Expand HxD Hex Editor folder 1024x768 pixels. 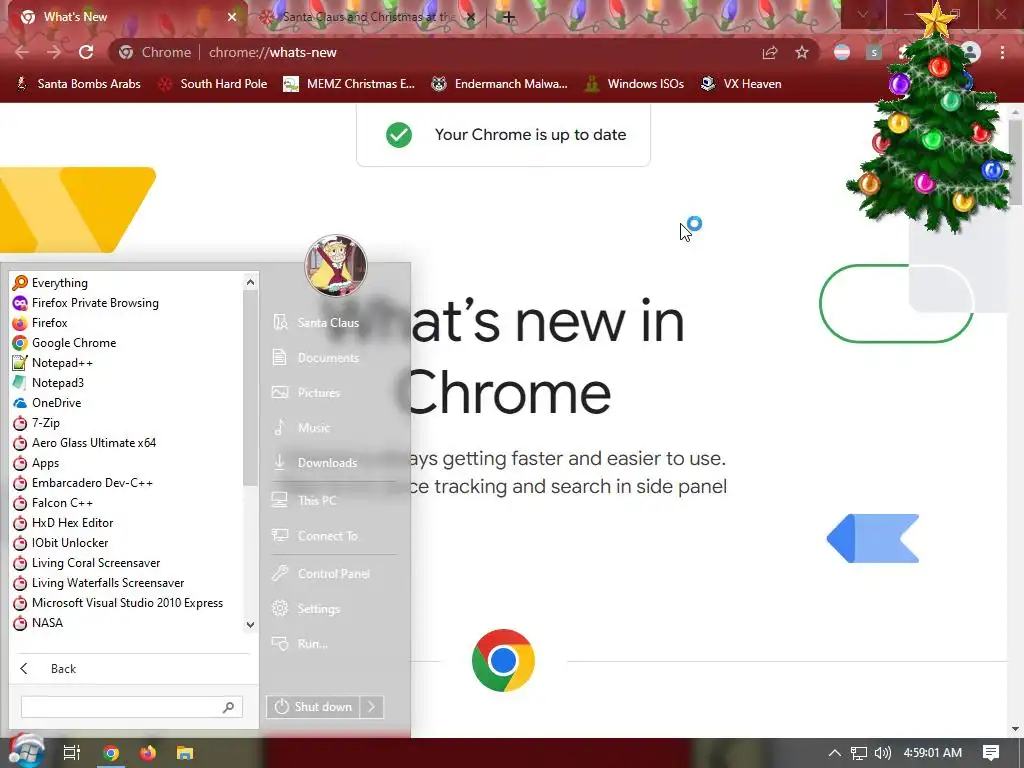pos(127,523)
